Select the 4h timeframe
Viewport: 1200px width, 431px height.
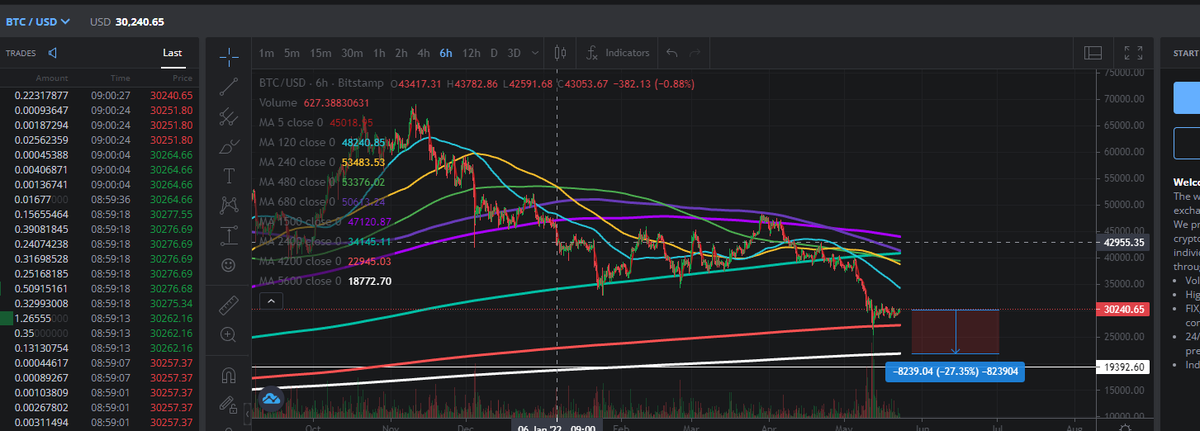424,53
